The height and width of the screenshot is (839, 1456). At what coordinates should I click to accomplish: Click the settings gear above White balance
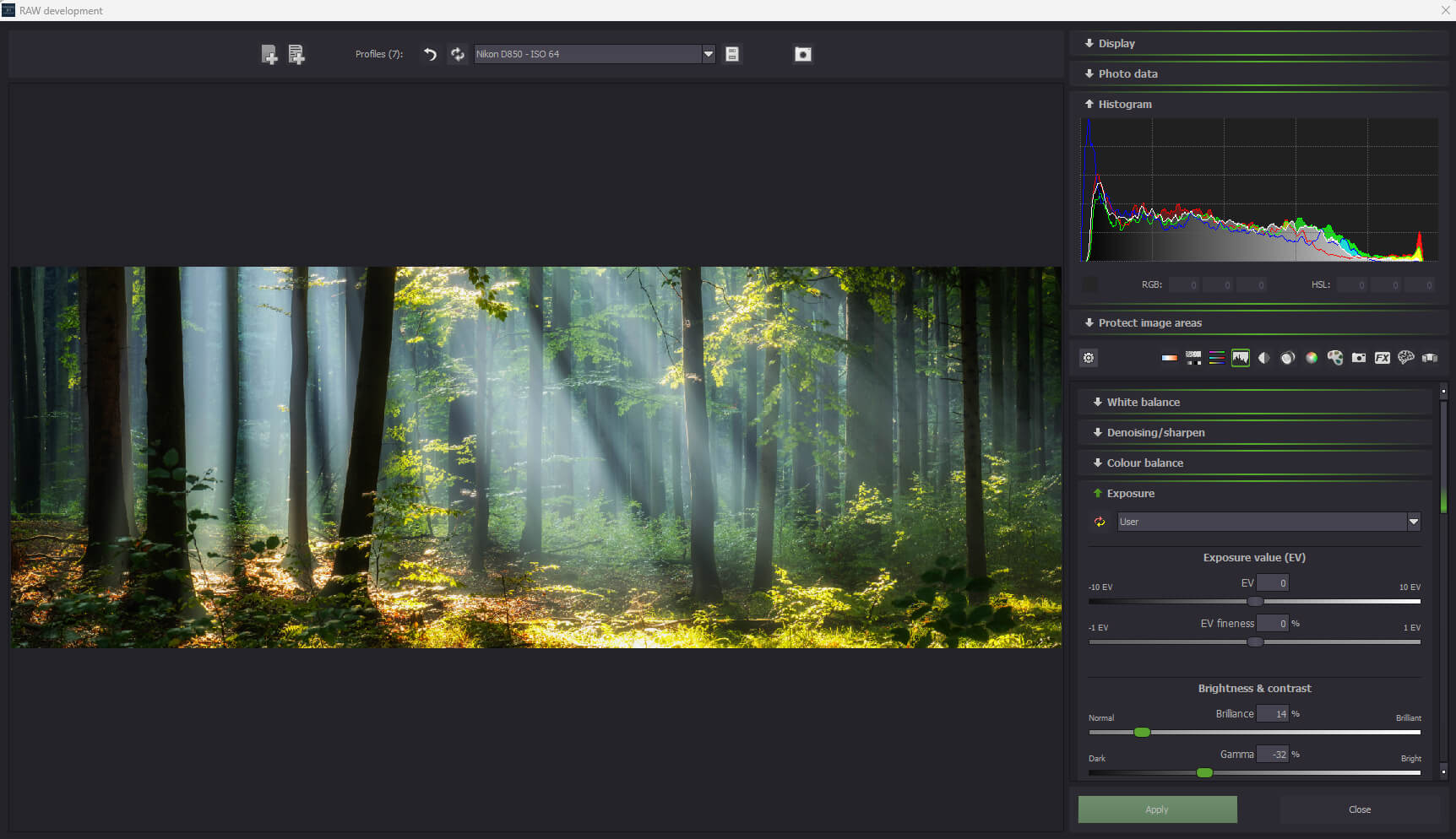1089,358
